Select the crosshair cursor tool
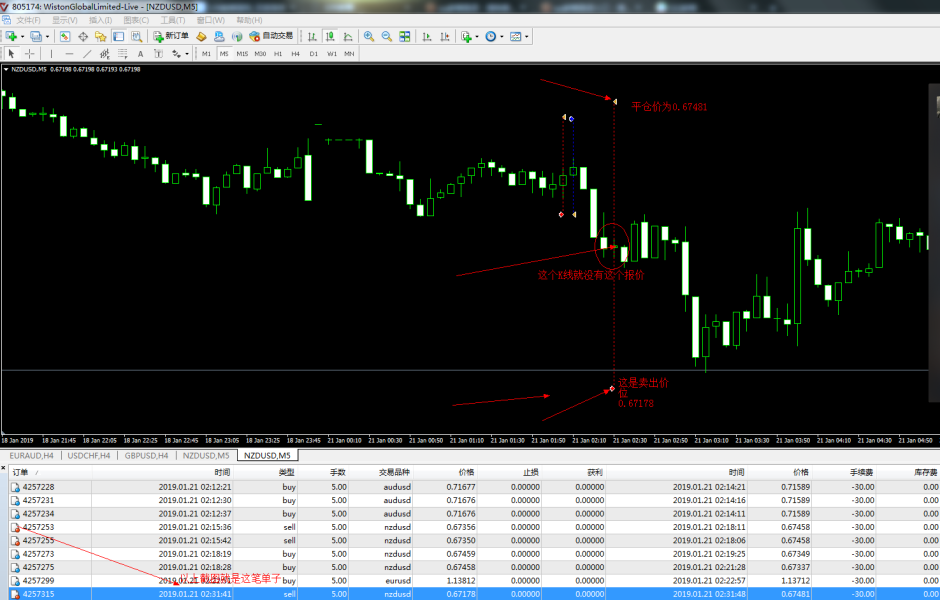 [x=29, y=53]
